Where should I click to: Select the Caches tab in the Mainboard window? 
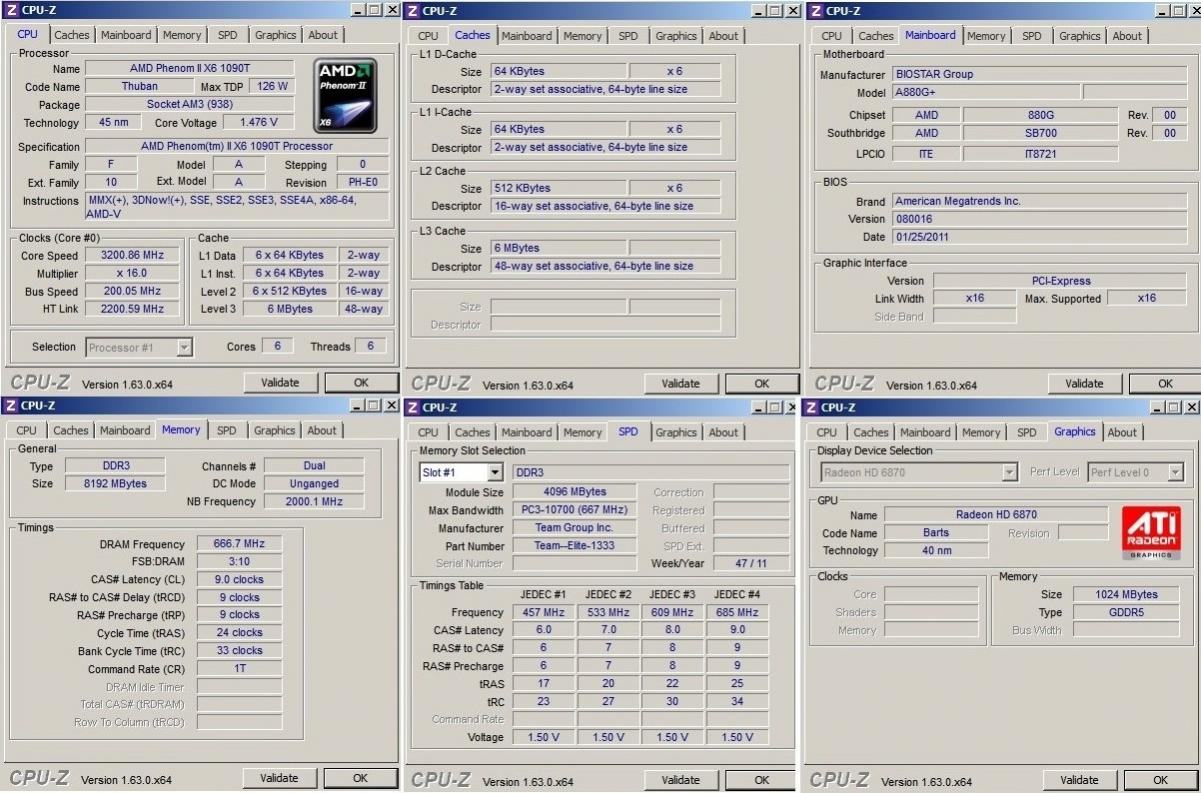pyautogui.click(x=876, y=36)
